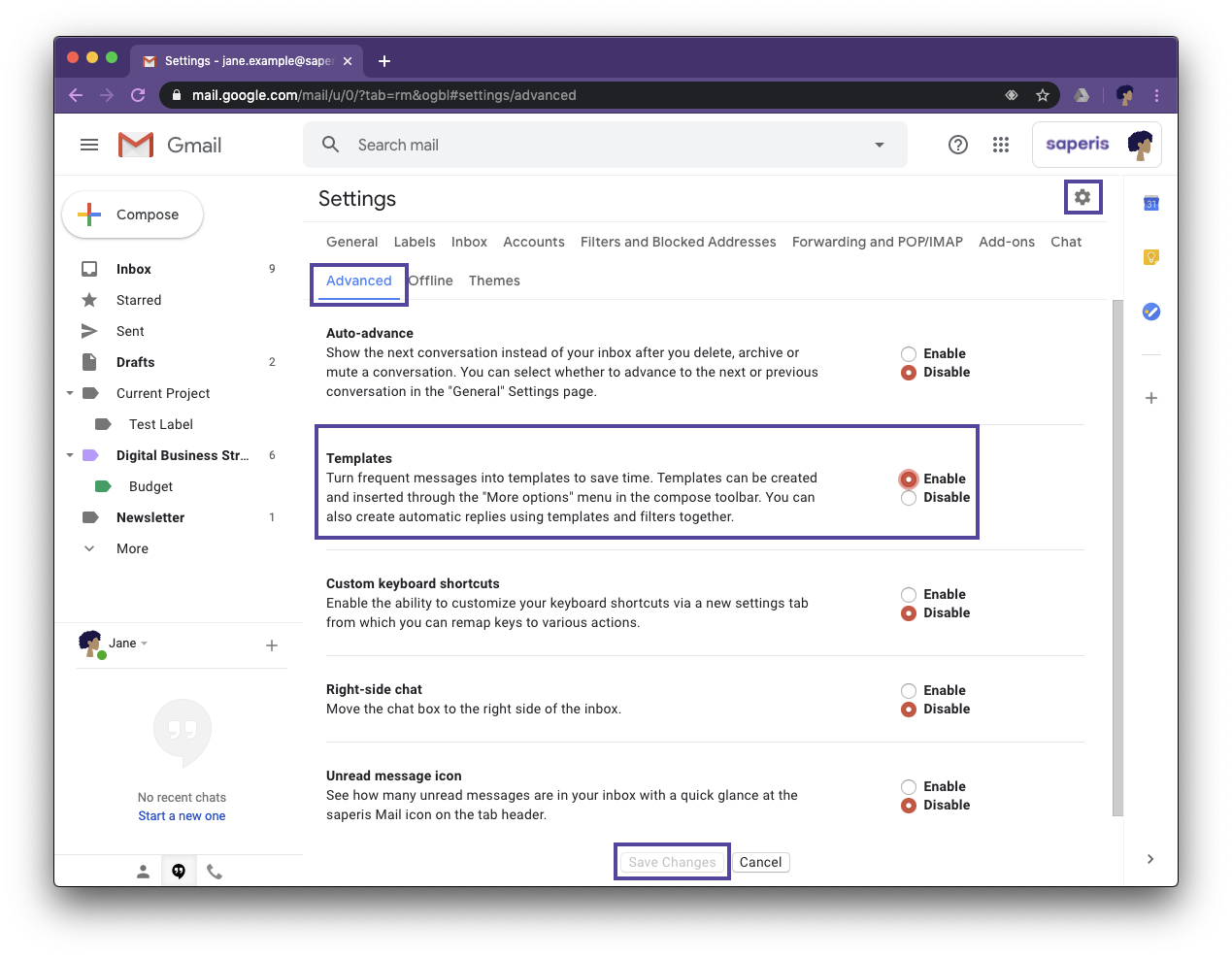Open Google Calendar side panel icon
The width and height of the screenshot is (1232, 958).
point(1151,203)
